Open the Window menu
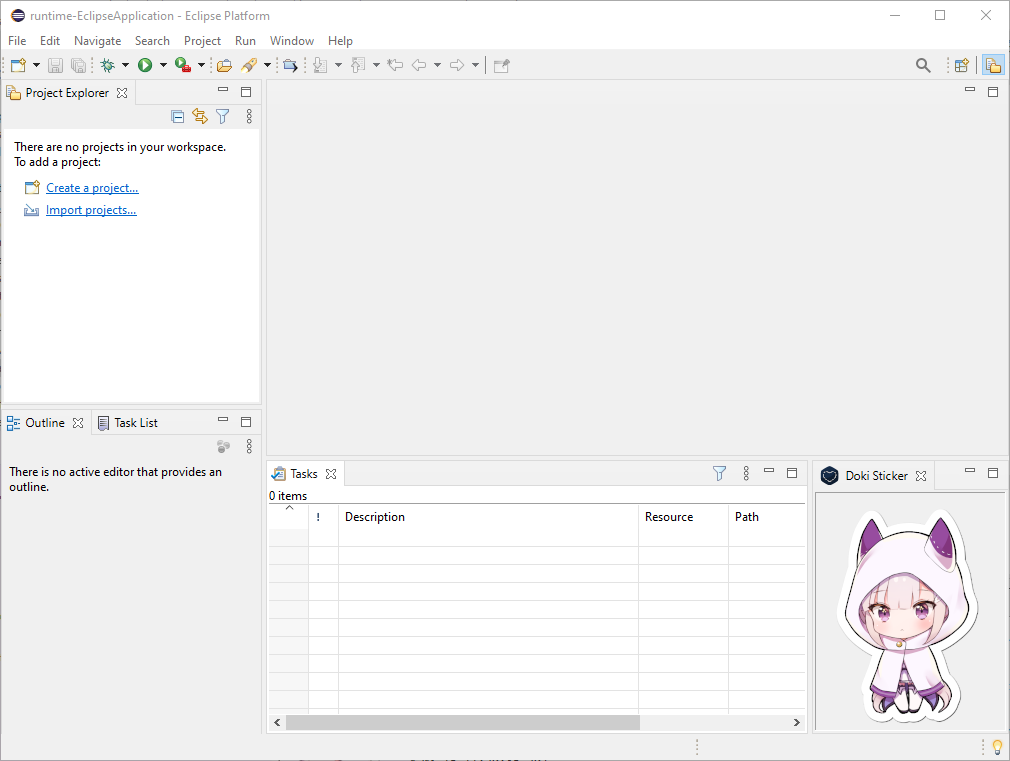 [x=291, y=41]
